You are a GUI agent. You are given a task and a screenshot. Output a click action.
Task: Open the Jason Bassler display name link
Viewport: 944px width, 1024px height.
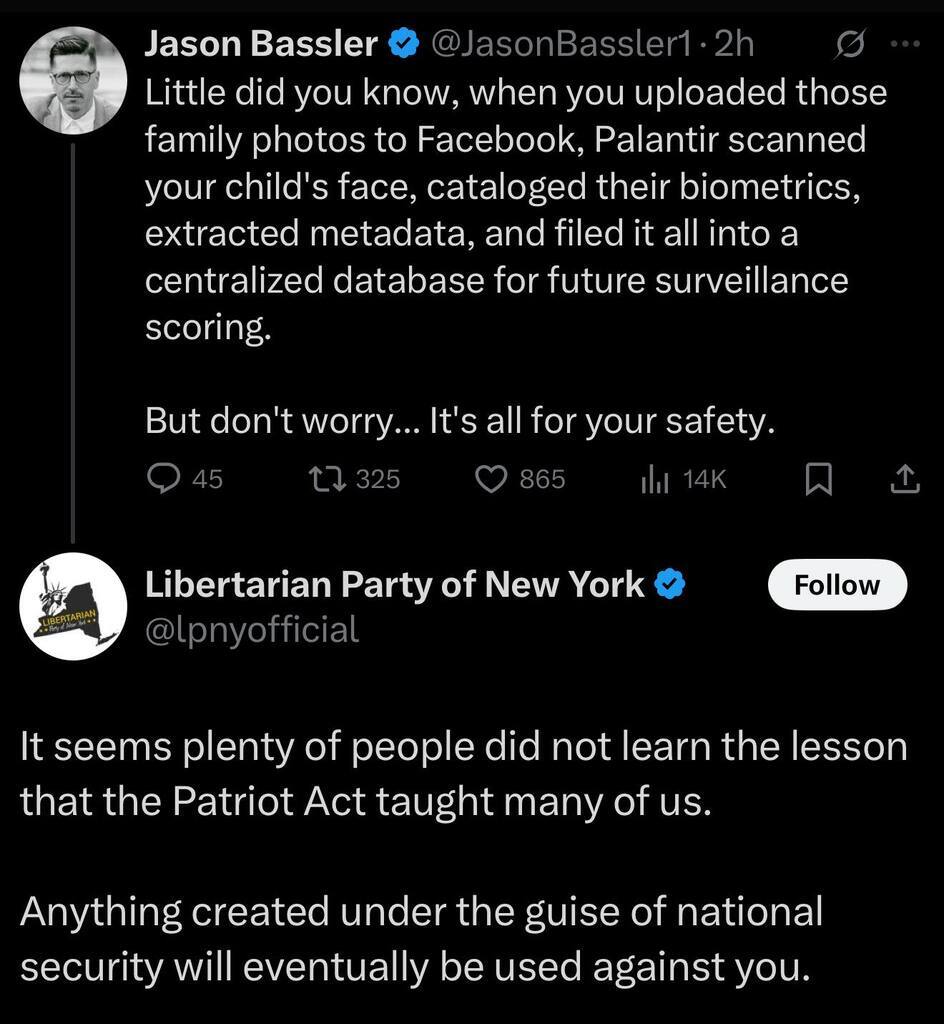pos(262,44)
